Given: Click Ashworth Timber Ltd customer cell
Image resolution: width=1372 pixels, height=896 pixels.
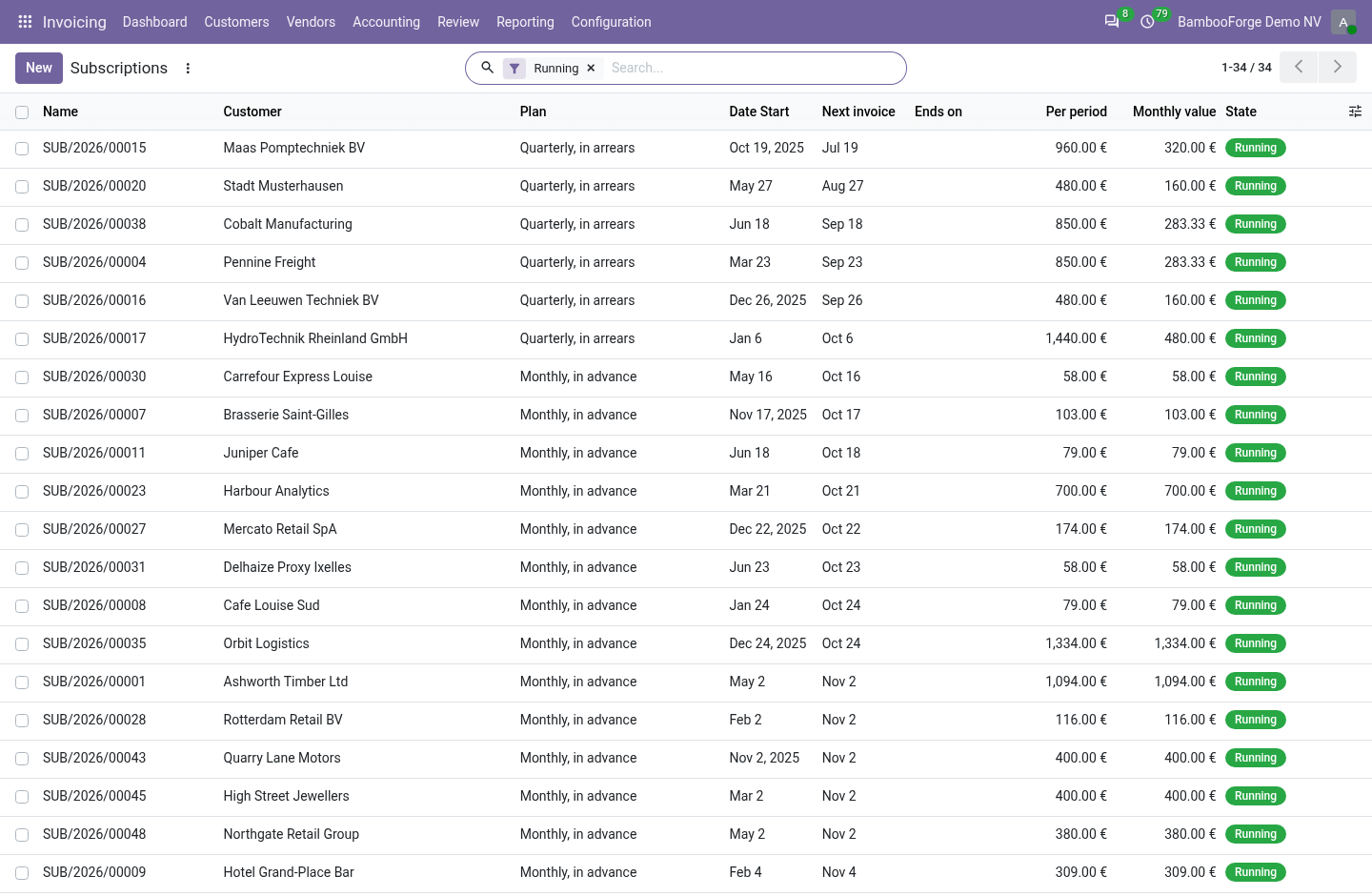Looking at the screenshot, I should coord(286,682).
